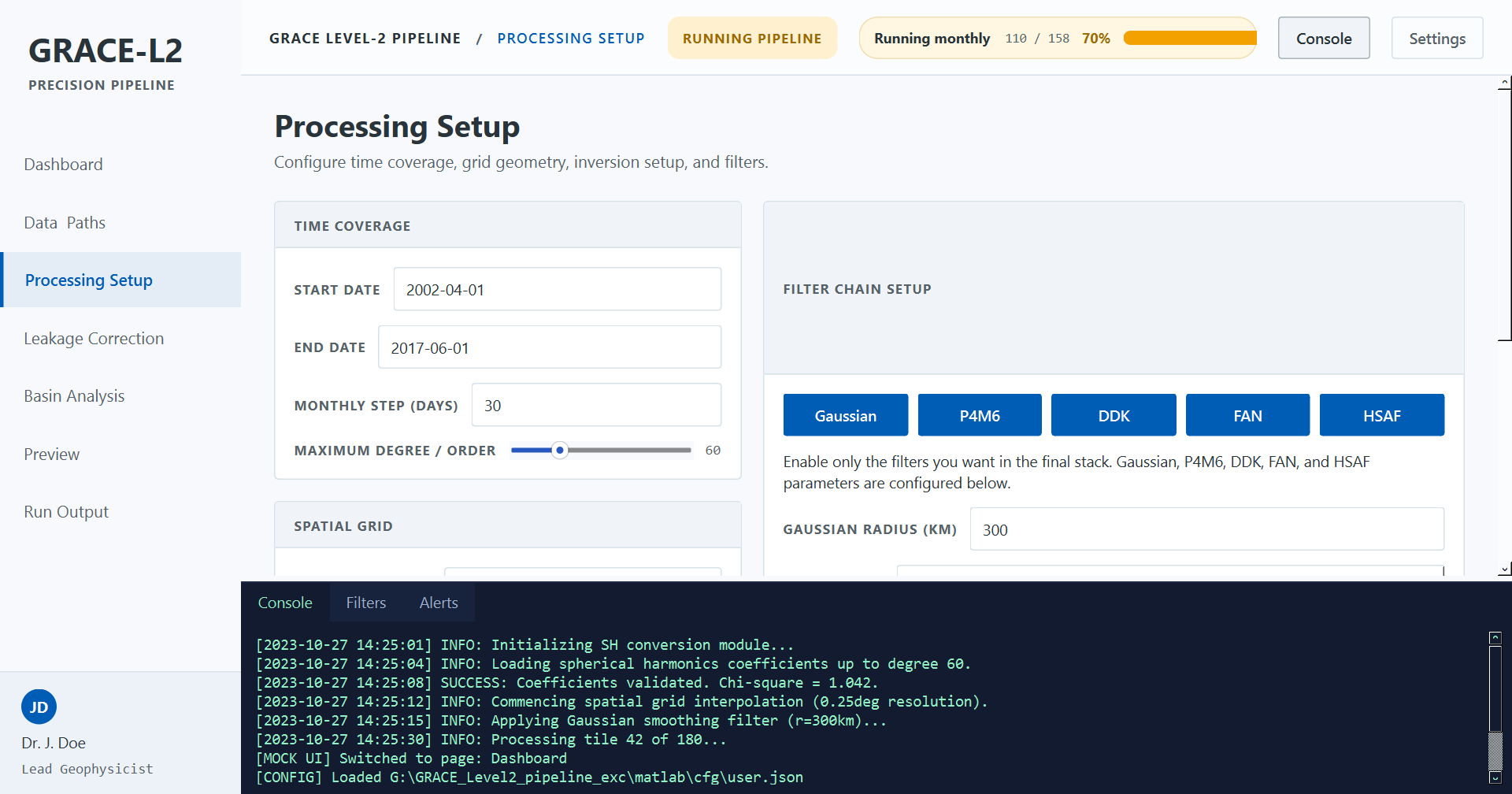Click the monthly run progress bar
1512x794 pixels.
click(1190, 38)
